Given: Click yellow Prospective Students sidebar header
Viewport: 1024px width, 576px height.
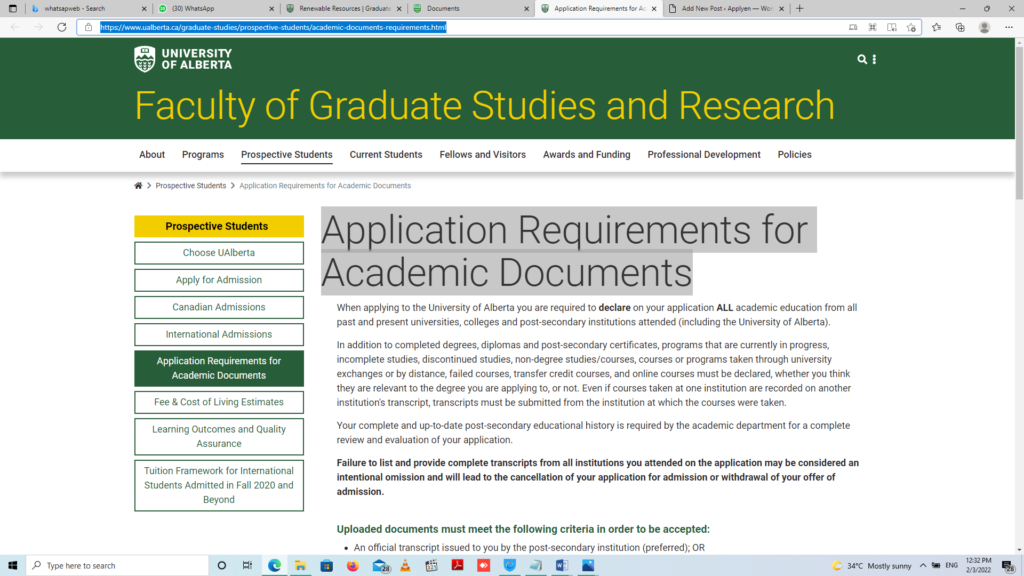Looking at the screenshot, I should [x=219, y=226].
